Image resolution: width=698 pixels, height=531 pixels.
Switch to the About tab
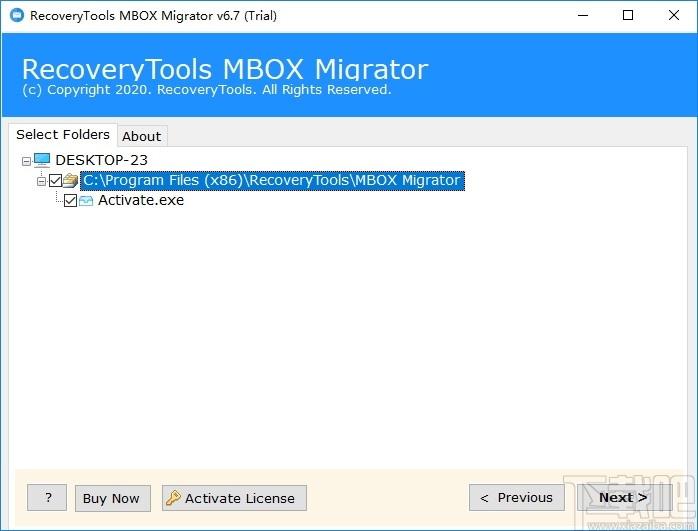point(142,136)
